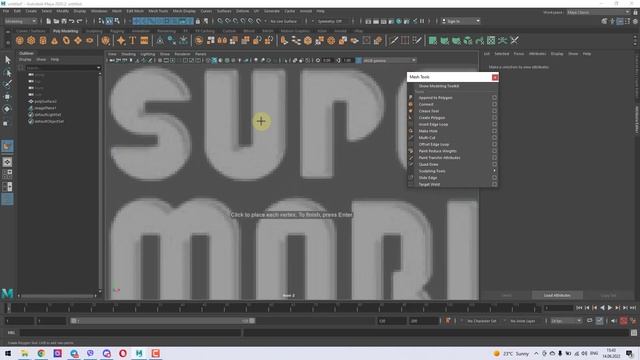Open the Sign In dropdown
Image resolution: width=640 pixels, height=360 pixels.
[461, 21]
